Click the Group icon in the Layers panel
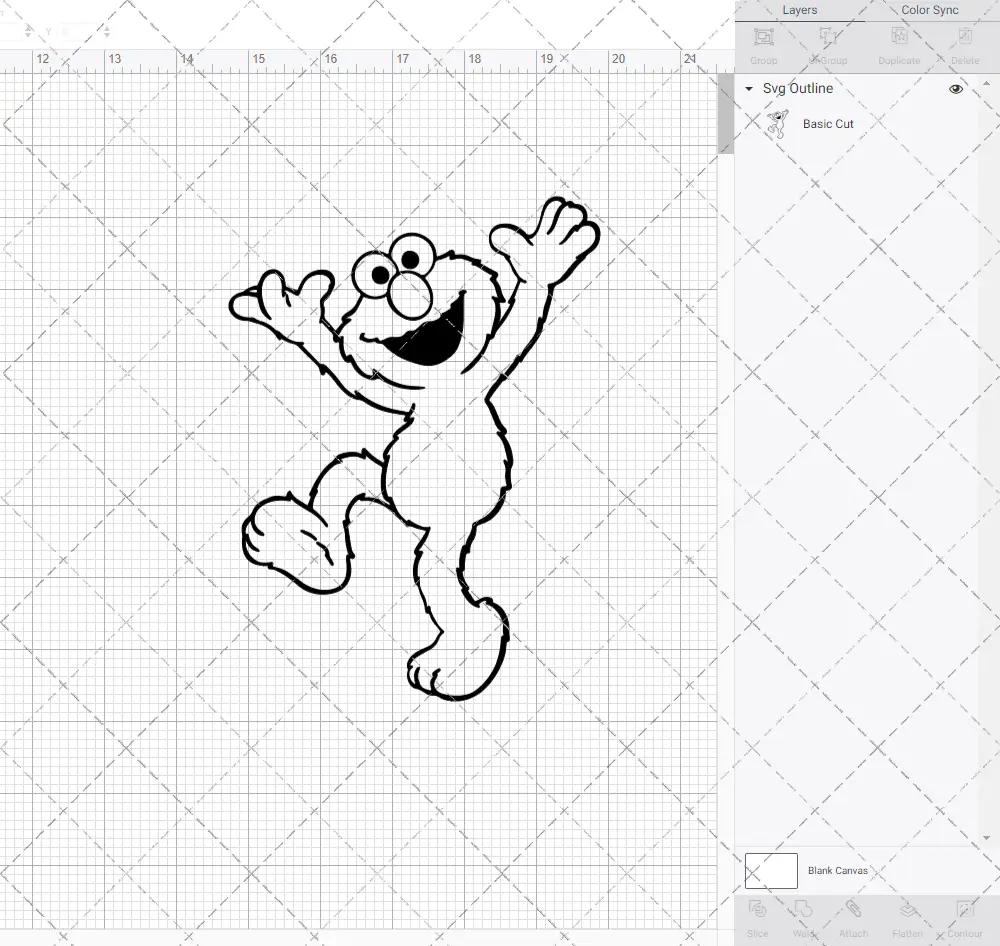Screen dimensions: 1000x946 [x=763, y=44]
